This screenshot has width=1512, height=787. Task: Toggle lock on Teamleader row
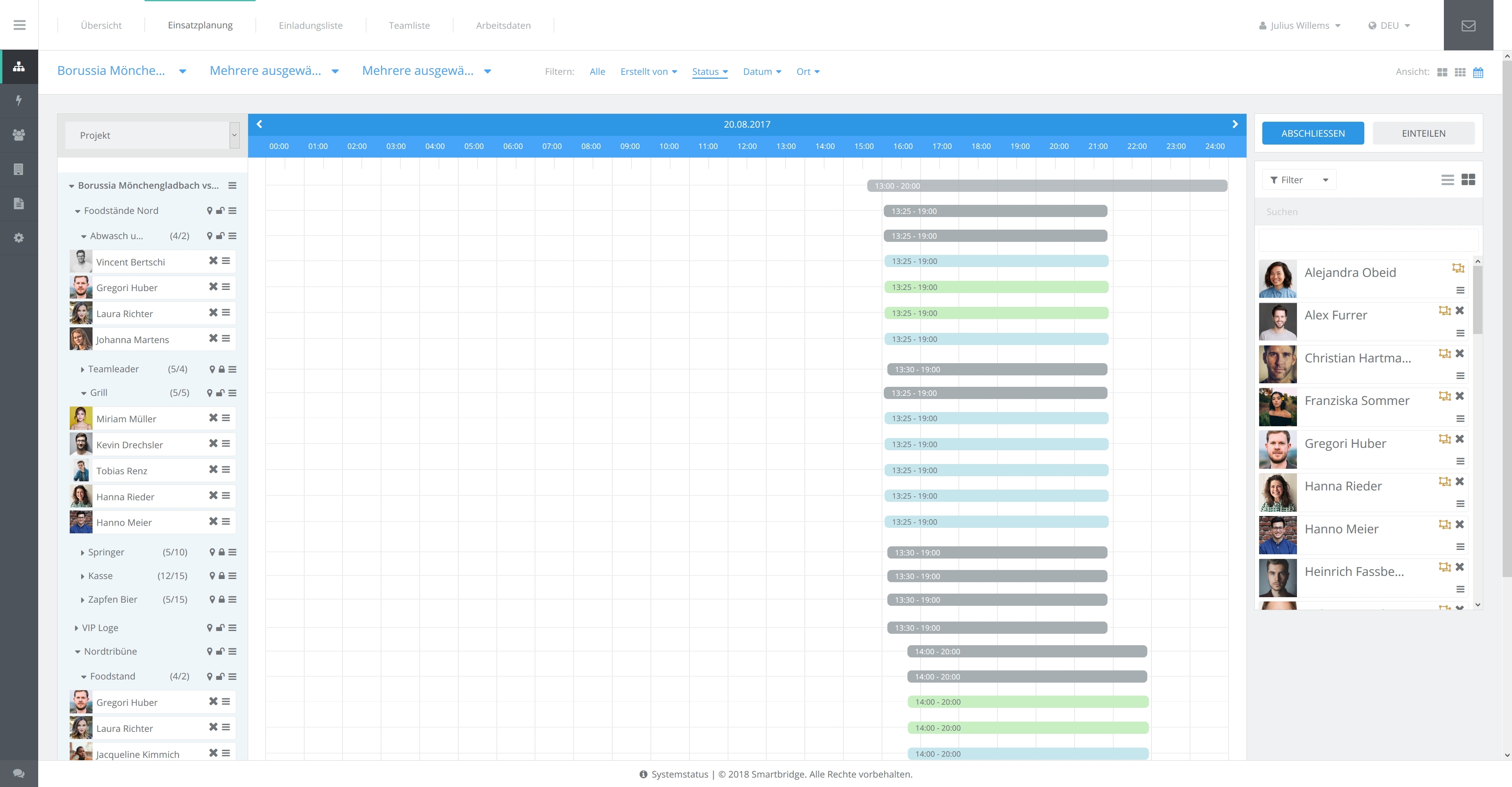pos(222,369)
